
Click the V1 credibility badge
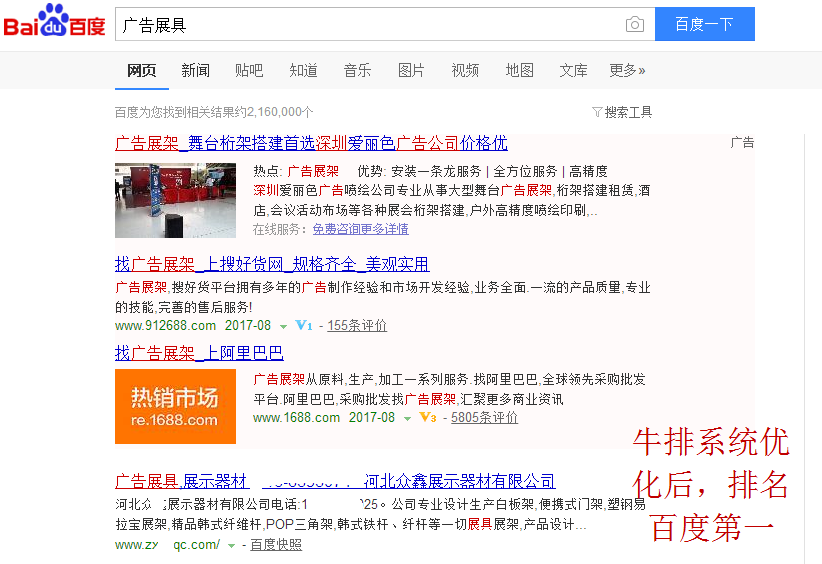(304, 326)
